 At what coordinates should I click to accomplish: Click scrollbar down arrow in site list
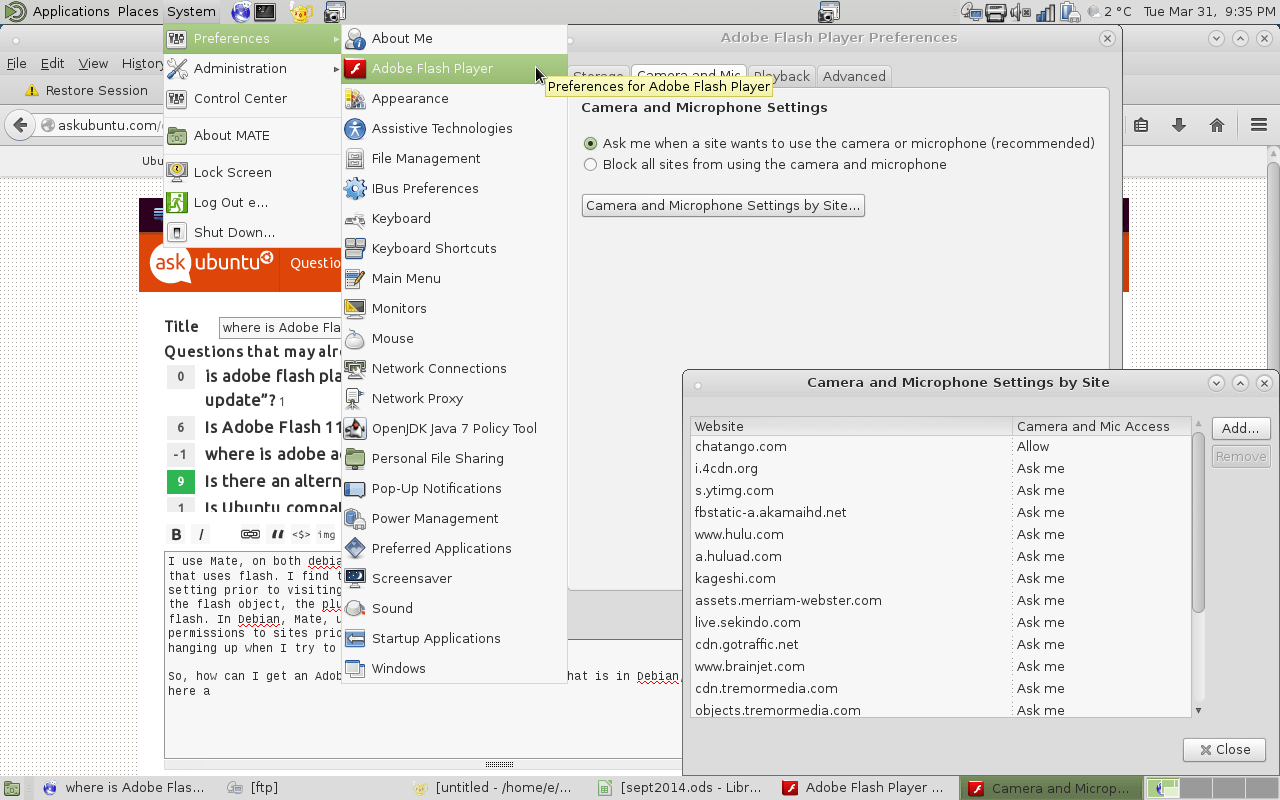(x=1199, y=710)
